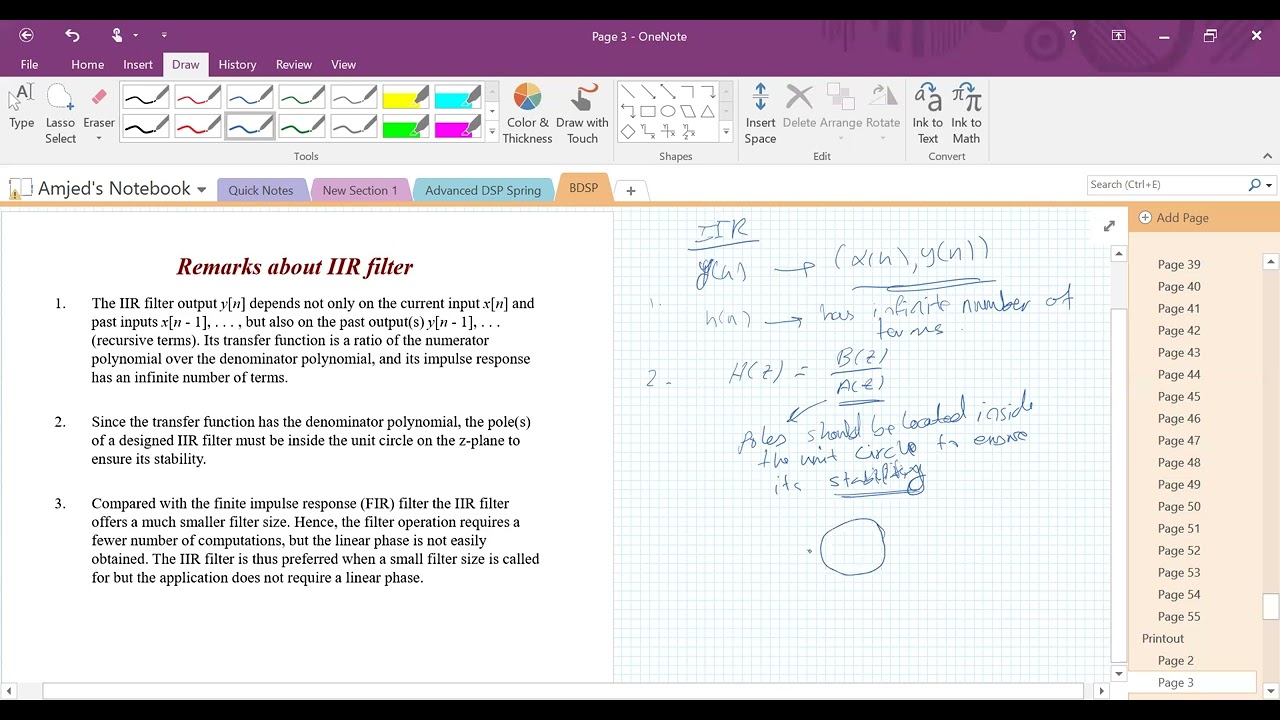This screenshot has width=1280, height=720.
Task: Create a new section with plus tab
Action: (x=630, y=190)
